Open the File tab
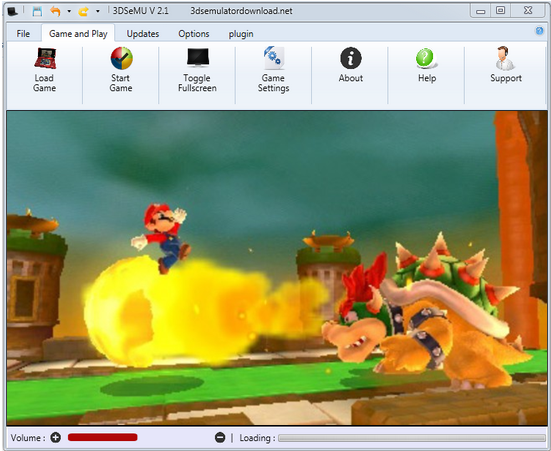Screen dimensions: 551x451 coord(23,34)
